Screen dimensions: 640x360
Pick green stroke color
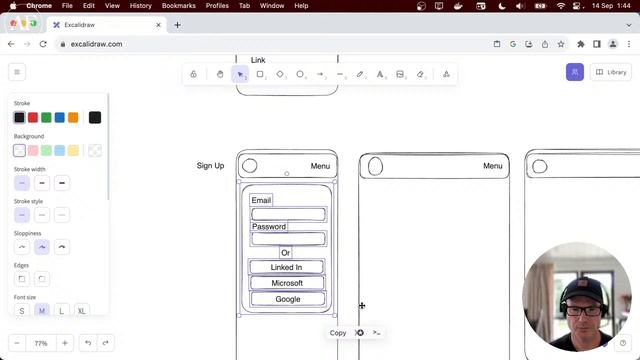(x=46, y=118)
